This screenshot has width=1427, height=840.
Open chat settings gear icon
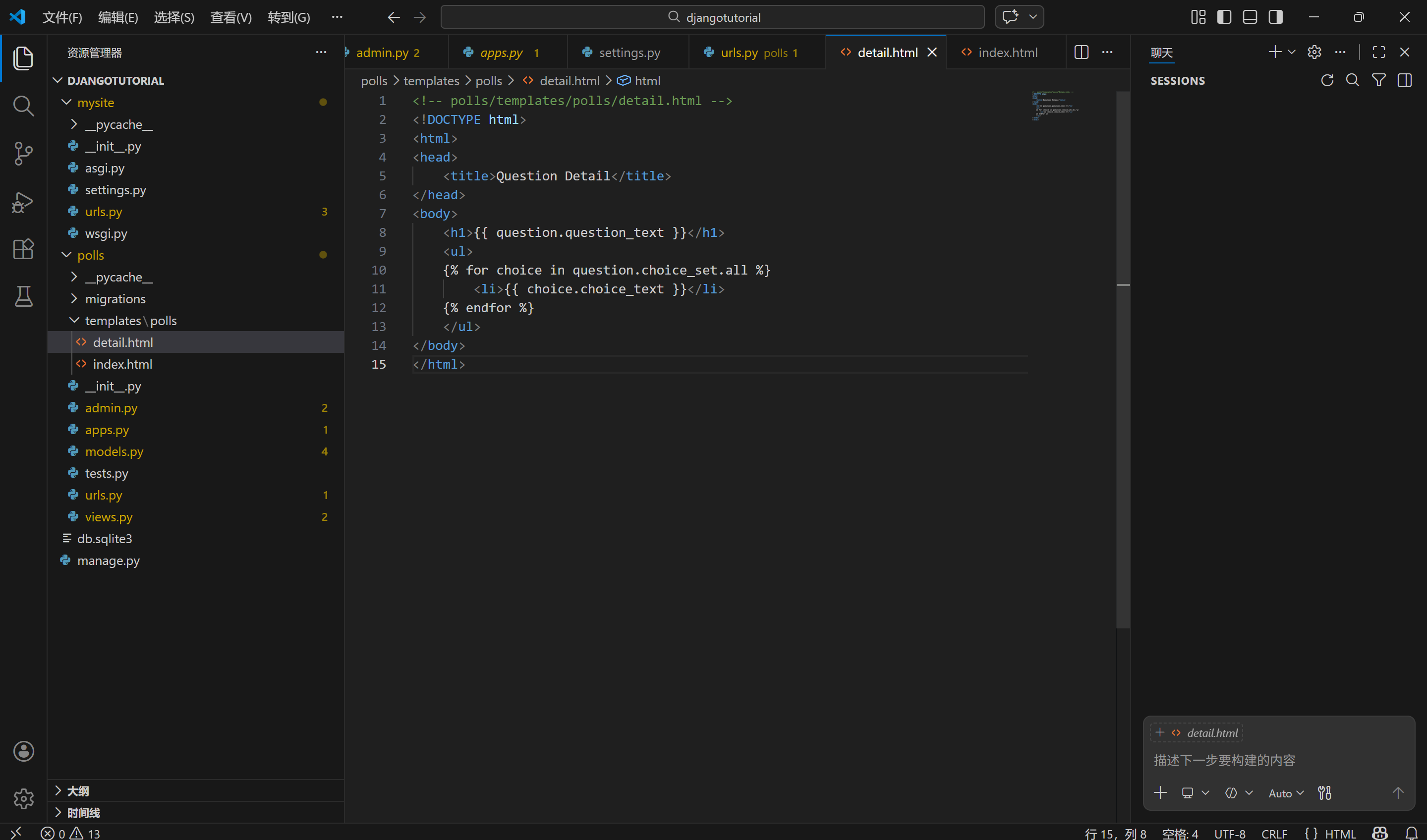click(x=1314, y=53)
